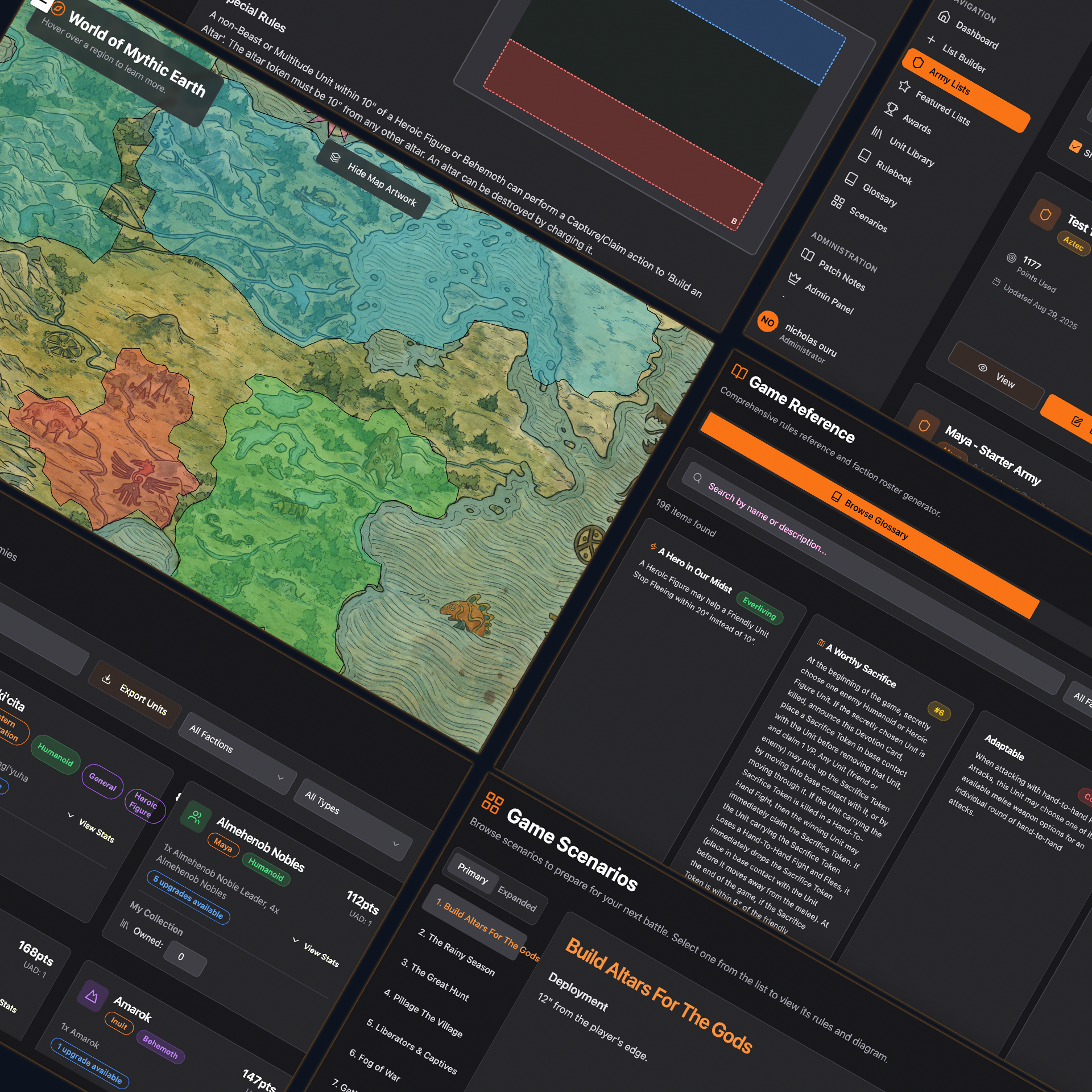
Task: Go to Featured Lists
Action: [942, 108]
